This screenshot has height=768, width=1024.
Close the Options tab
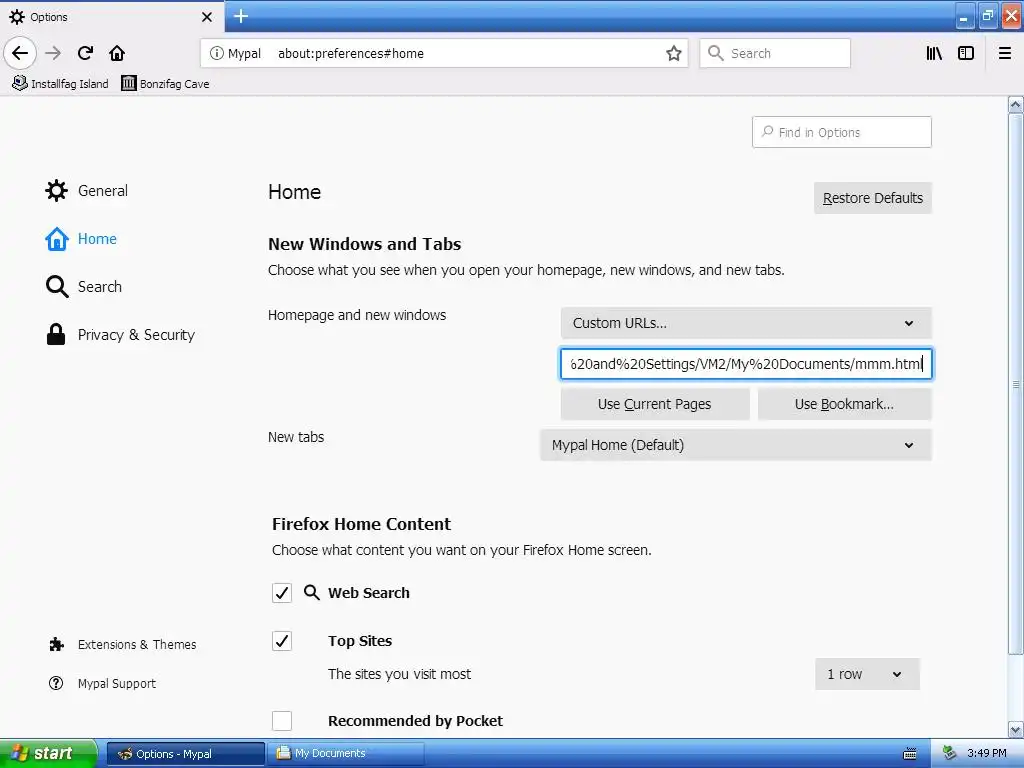click(207, 17)
